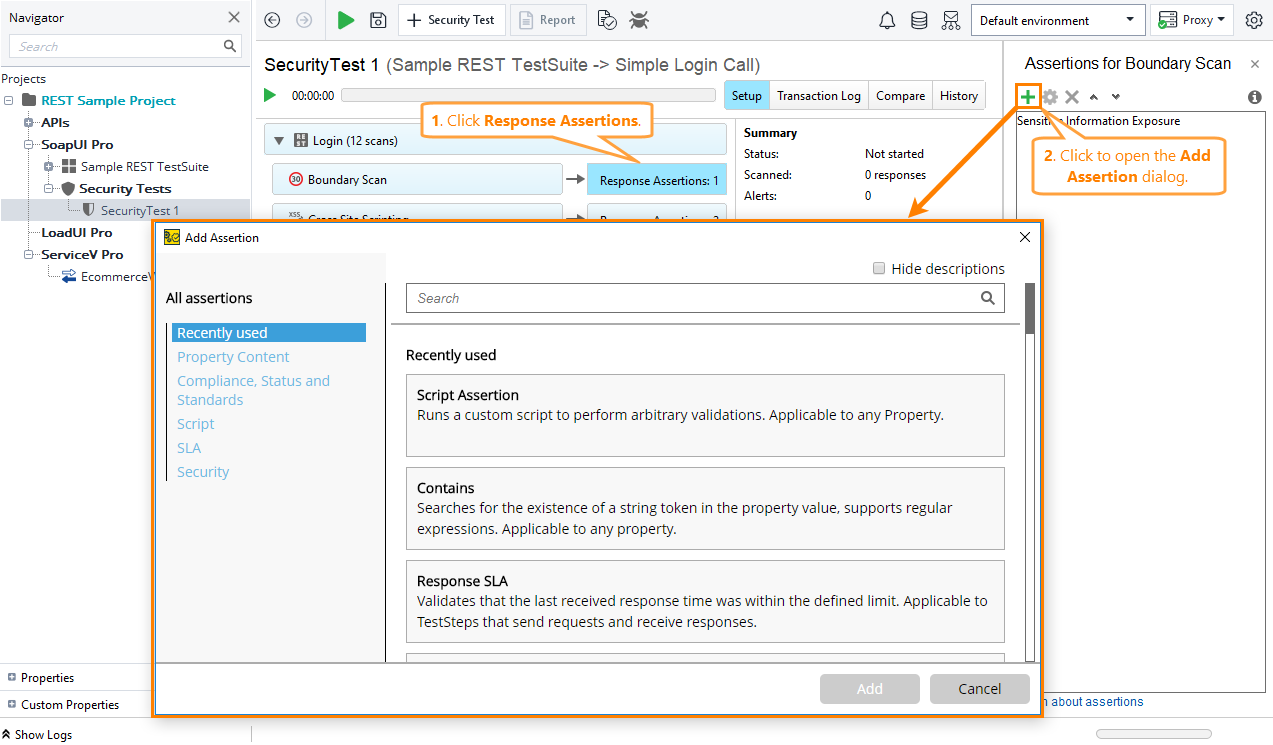This screenshot has width=1273, height=745.
Task: Start SecurityTest 1 with the small green play icon
Action: (270, 95)
